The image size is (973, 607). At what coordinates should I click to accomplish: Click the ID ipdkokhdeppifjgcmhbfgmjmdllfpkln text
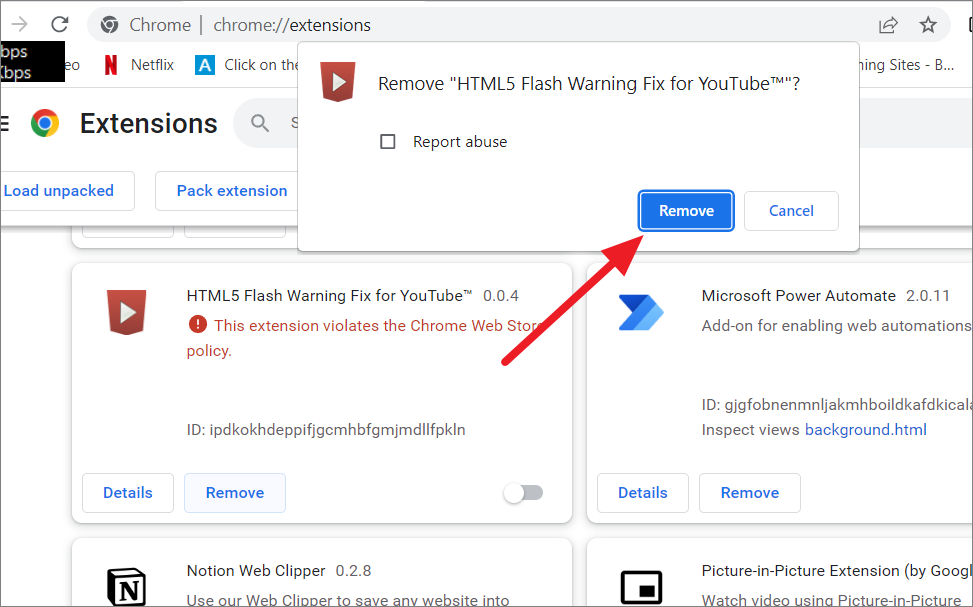pos(326,429)
